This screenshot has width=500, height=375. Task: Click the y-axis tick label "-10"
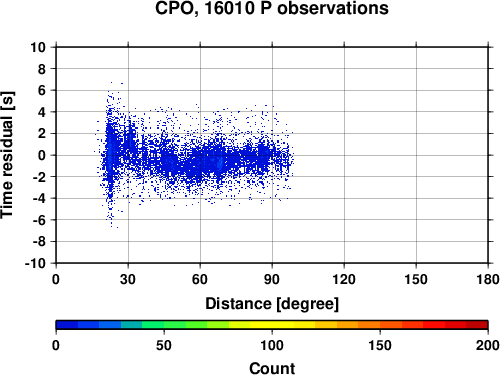pyautogui.click(x=35, y=263)
